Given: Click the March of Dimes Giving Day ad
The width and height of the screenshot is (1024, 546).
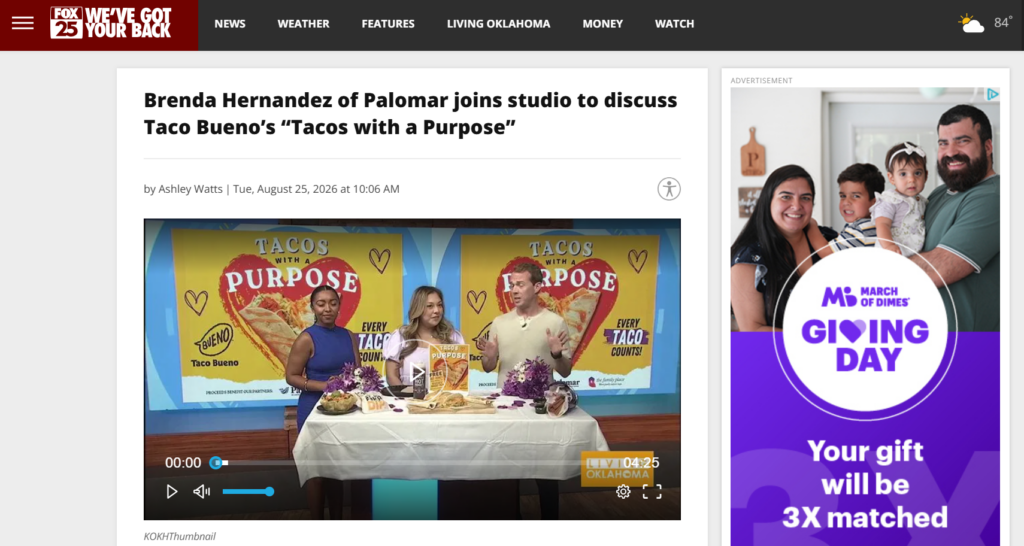Looking at the screenshot, I should (x=865, y=317).
